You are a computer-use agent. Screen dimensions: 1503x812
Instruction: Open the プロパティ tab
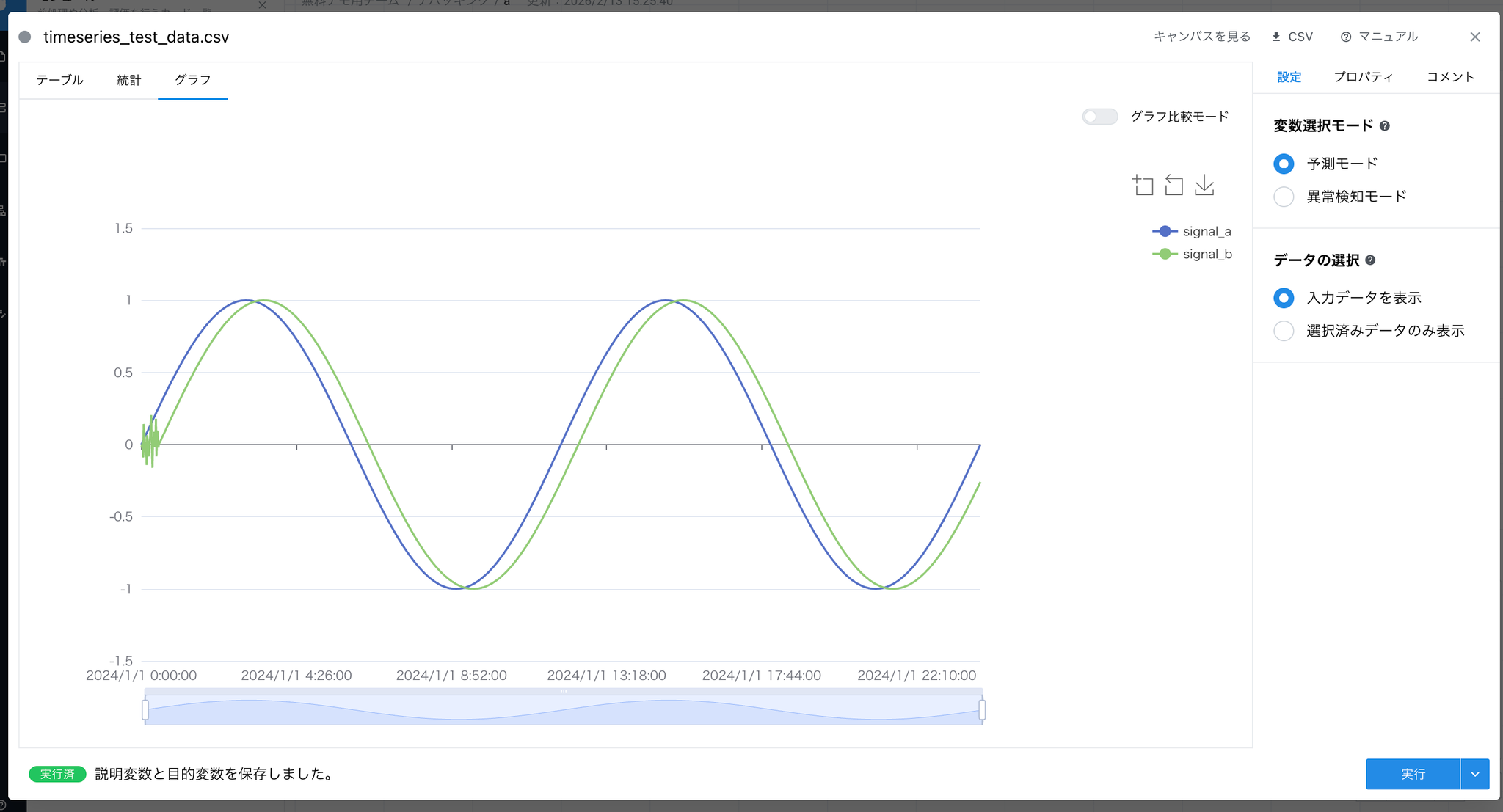[1363, 77]
